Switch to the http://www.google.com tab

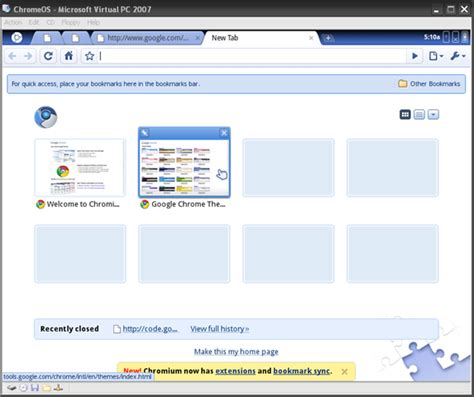point(147,38)
